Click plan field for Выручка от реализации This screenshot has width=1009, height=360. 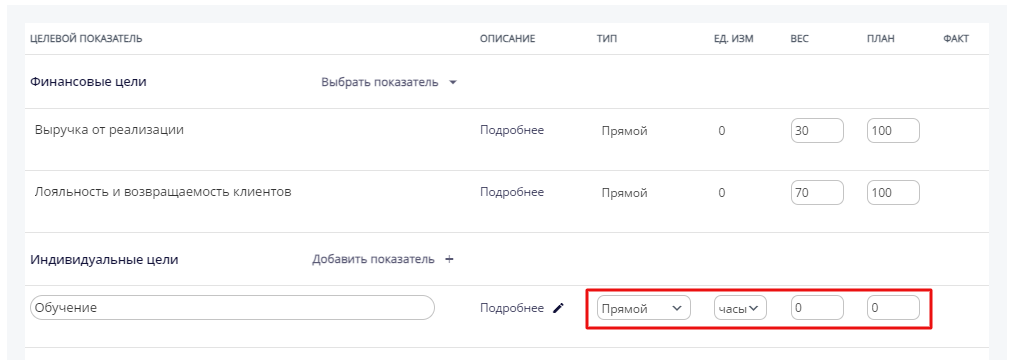(x=893, y=131)
